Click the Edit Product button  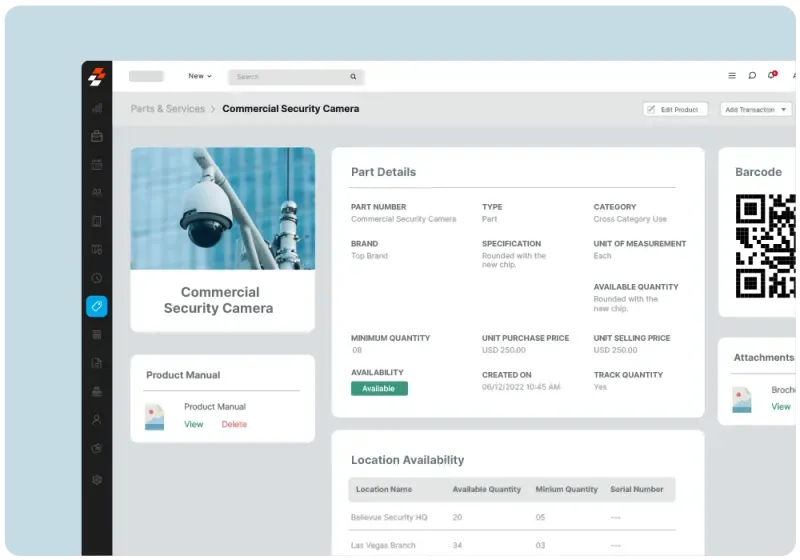(x=675, y=109)
